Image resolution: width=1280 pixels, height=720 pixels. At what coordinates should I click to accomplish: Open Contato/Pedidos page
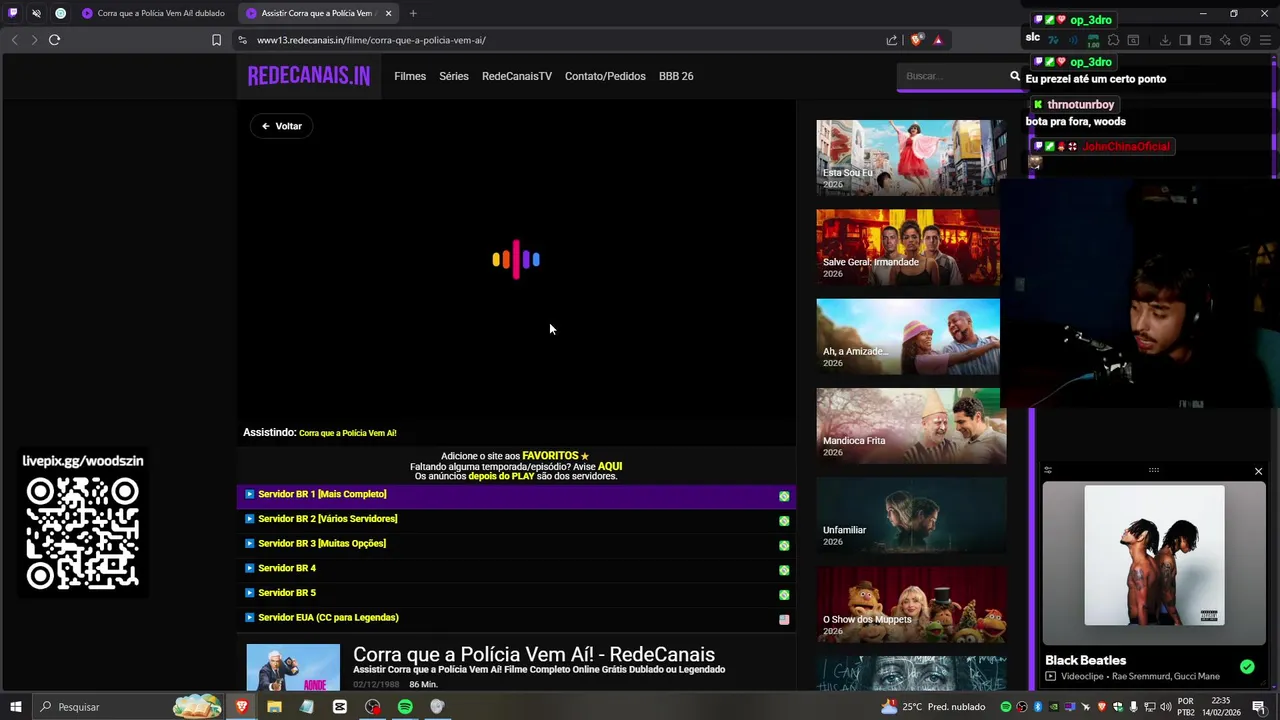click(605, 76)
